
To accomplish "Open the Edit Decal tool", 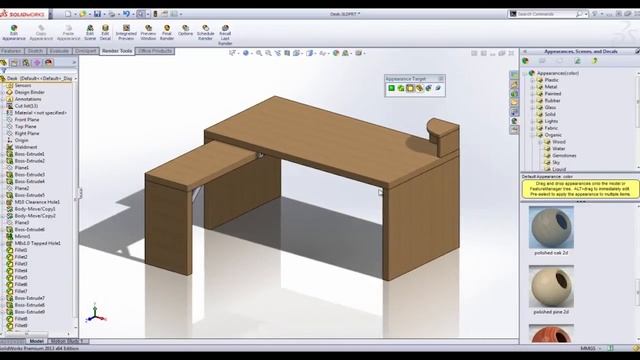I will 105,33.
